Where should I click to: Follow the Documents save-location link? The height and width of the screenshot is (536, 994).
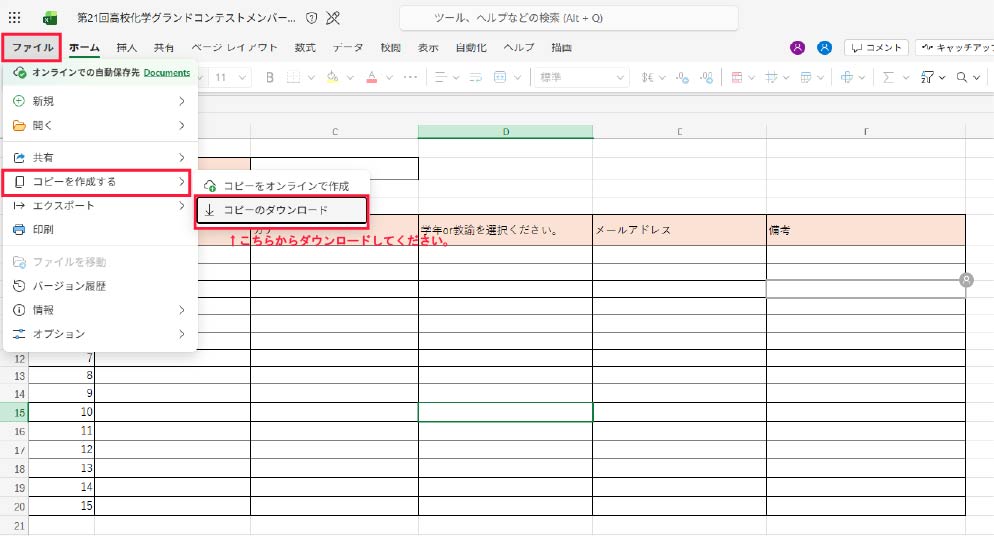tap(167, 72)
